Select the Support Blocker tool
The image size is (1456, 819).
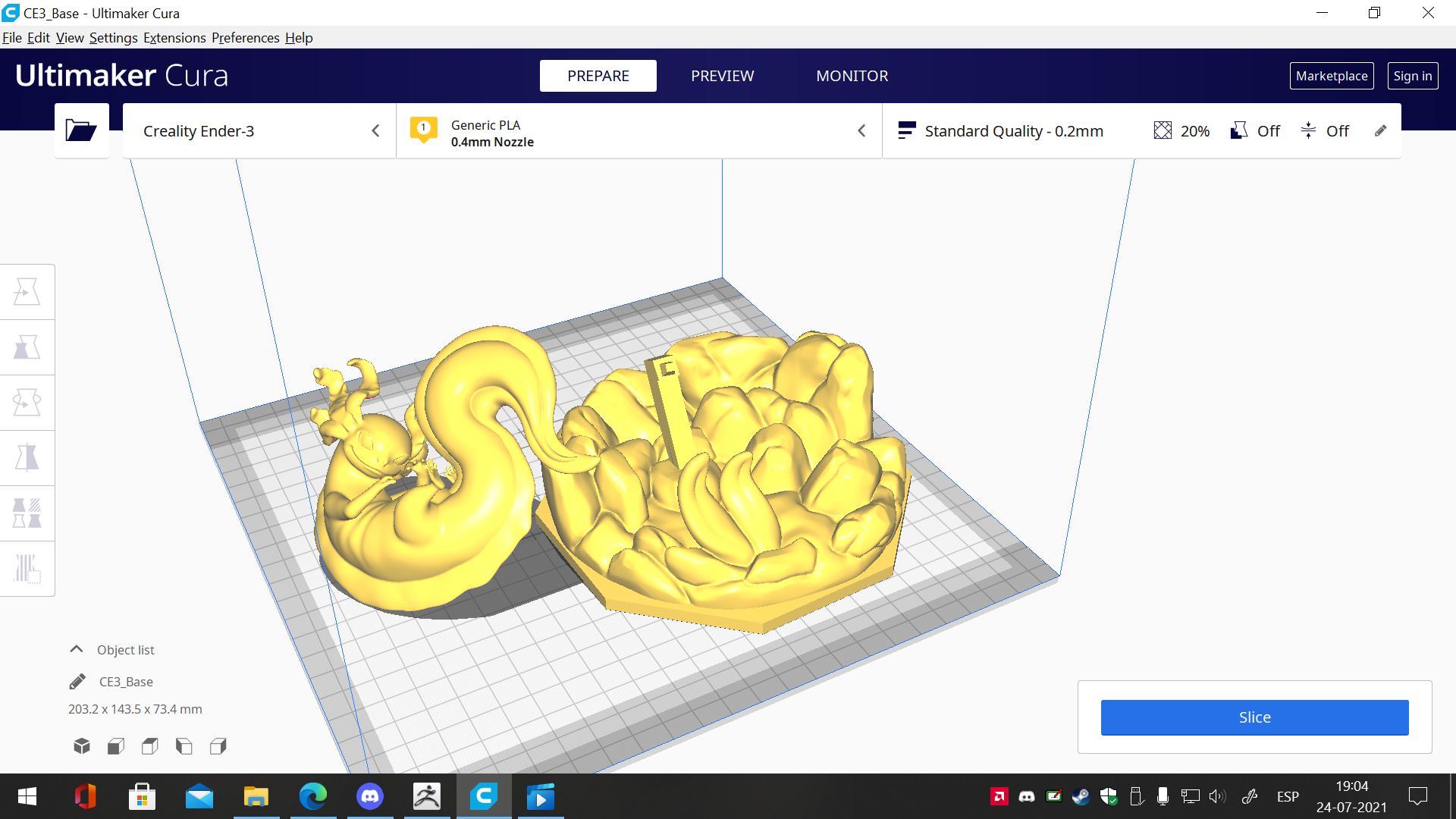[x=27, y=569]
